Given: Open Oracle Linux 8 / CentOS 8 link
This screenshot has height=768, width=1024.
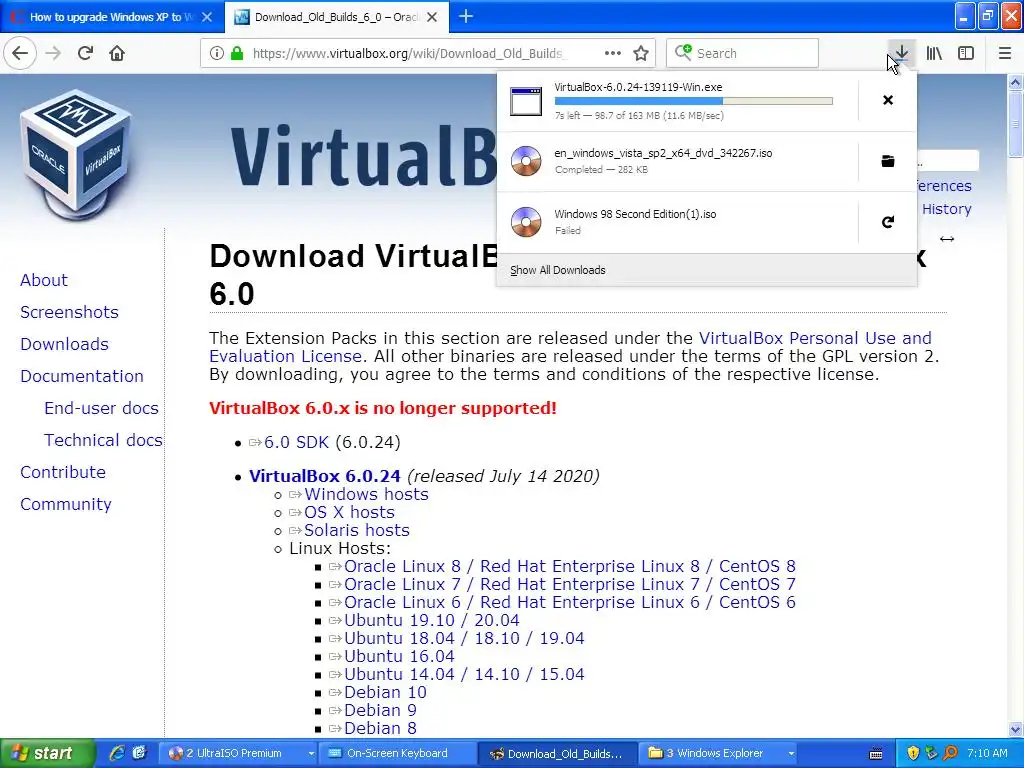Looking at the screenshot, I should coord(569,566).
